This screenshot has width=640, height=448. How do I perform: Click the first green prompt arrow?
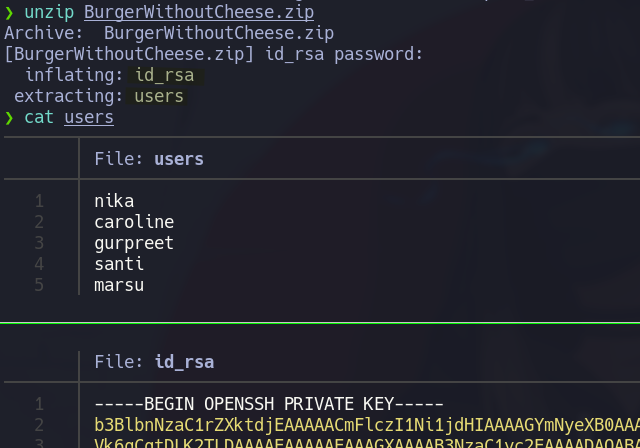point(9,12)
